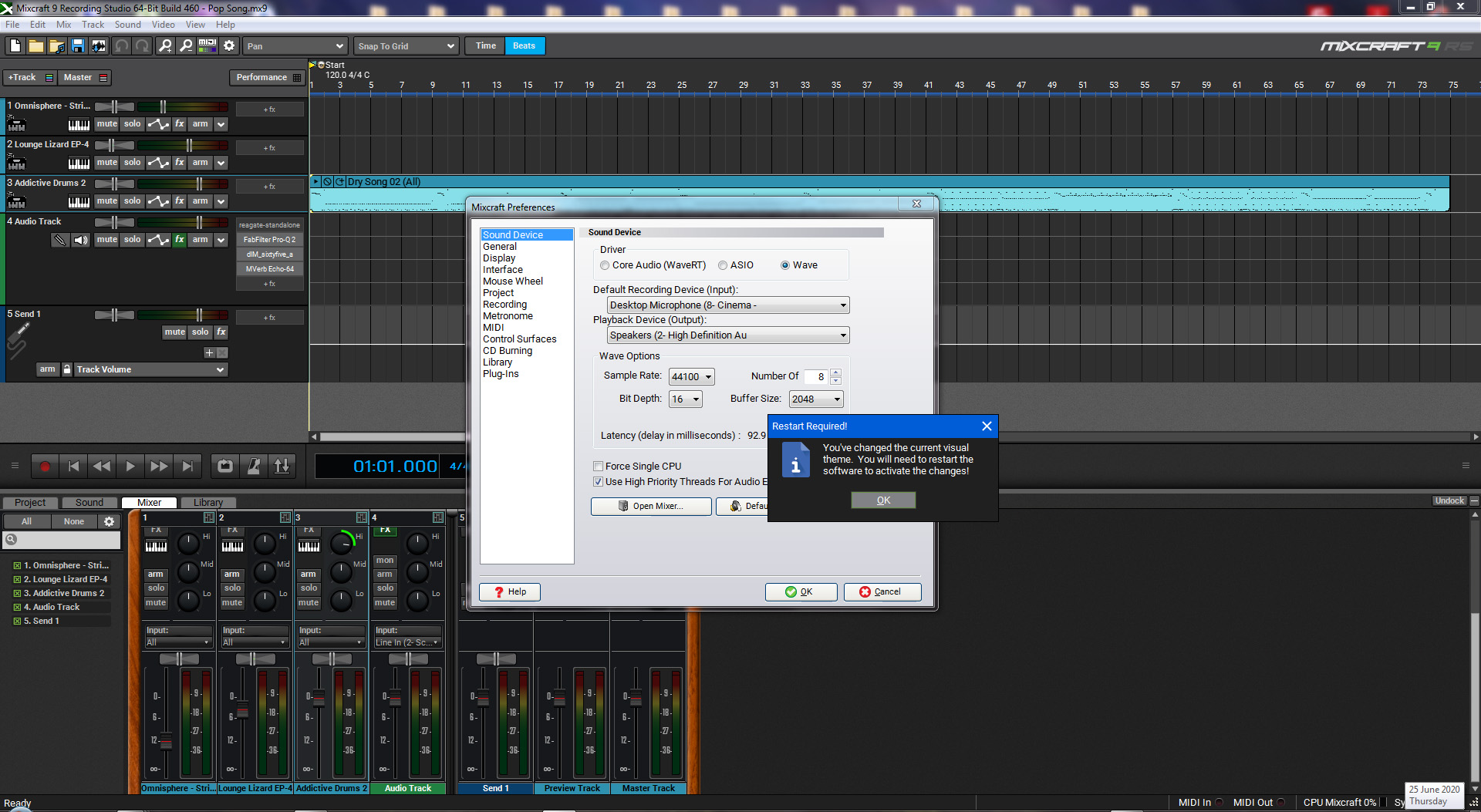Uncheck Use High Priority Threads checkbox
The height and width of the screenshot is (812, 1481).
pos(598,482)
